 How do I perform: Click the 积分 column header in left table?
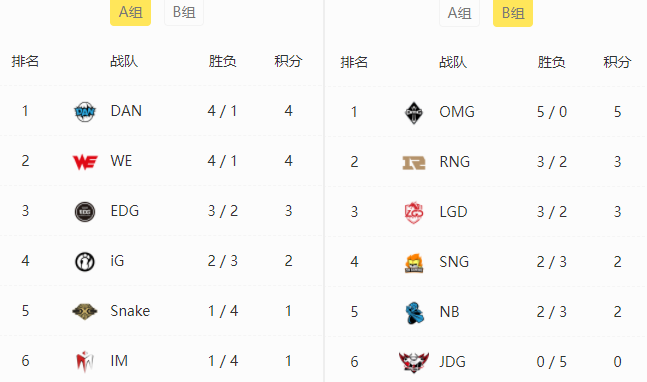288,61
